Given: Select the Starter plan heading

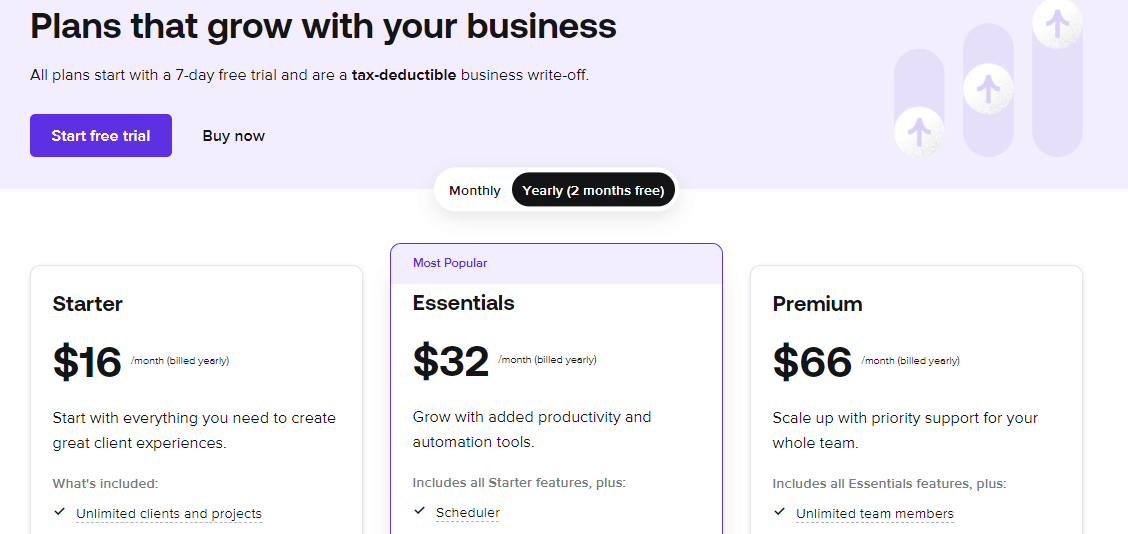Looking at the screenshot, I should (x=88, y=304).
